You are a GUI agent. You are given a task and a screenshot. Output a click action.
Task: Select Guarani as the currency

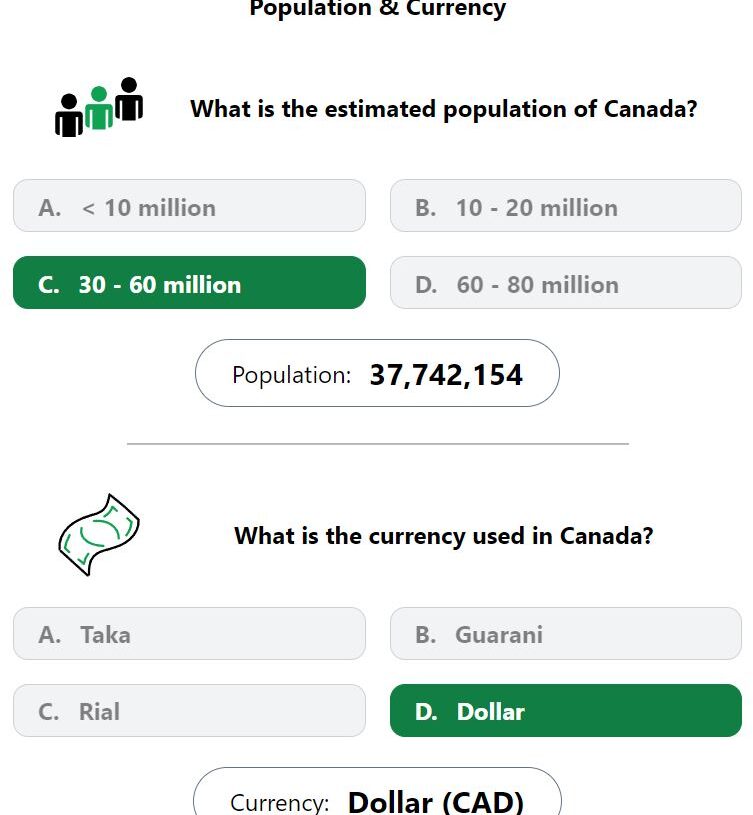pos(566,634)
